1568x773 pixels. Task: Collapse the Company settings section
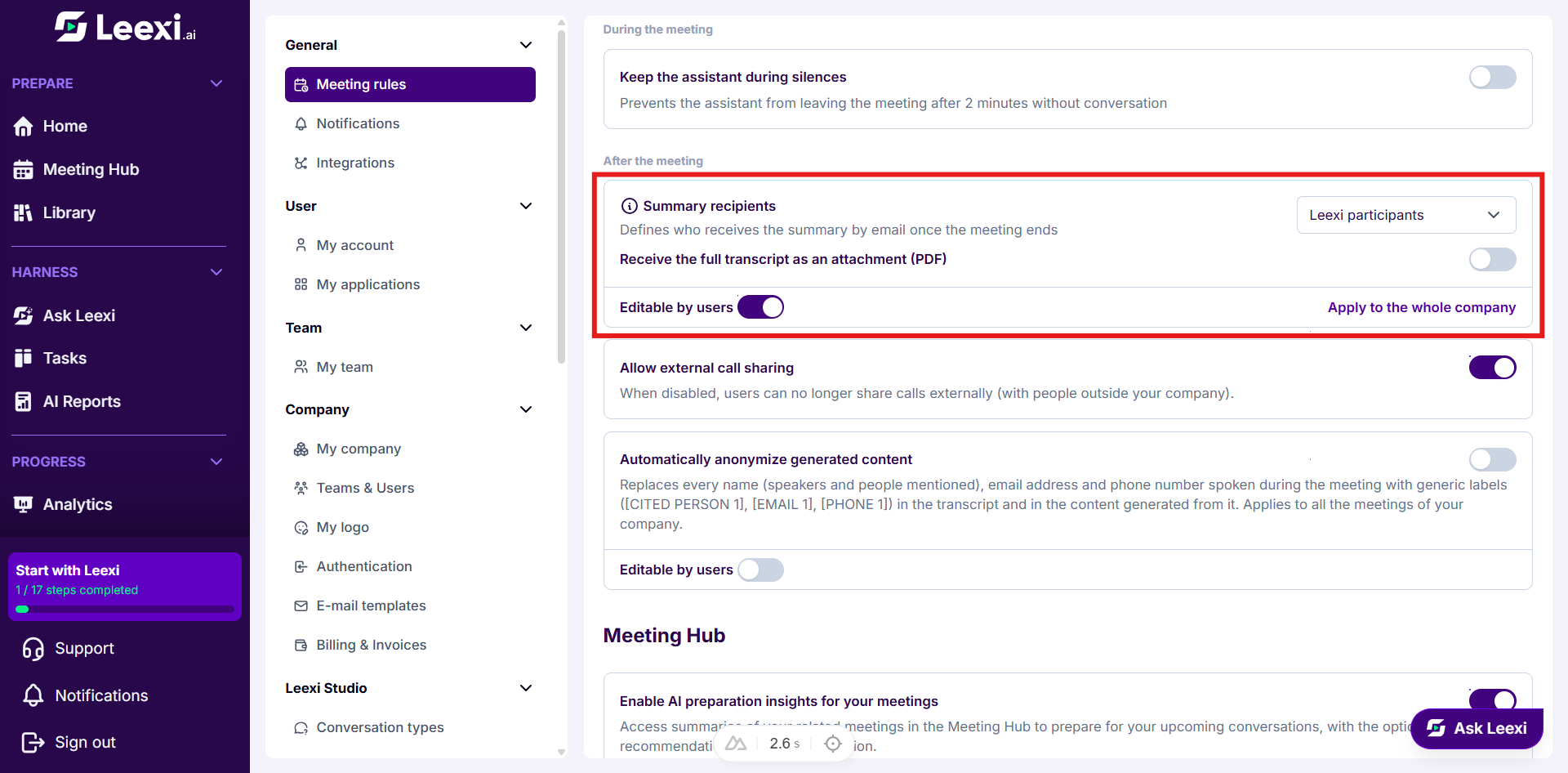[526, 409]
